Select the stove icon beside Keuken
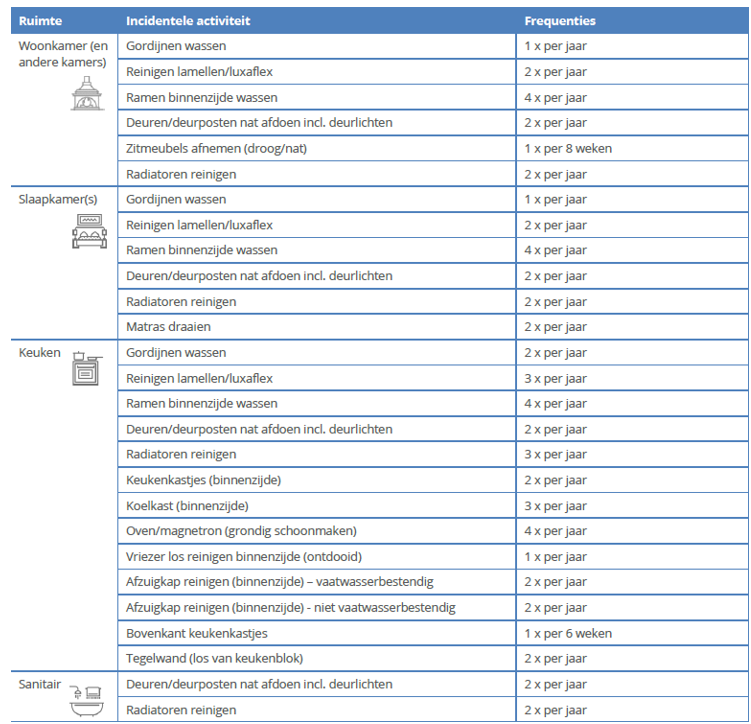 pyautogui.click(x=86, y=368)
